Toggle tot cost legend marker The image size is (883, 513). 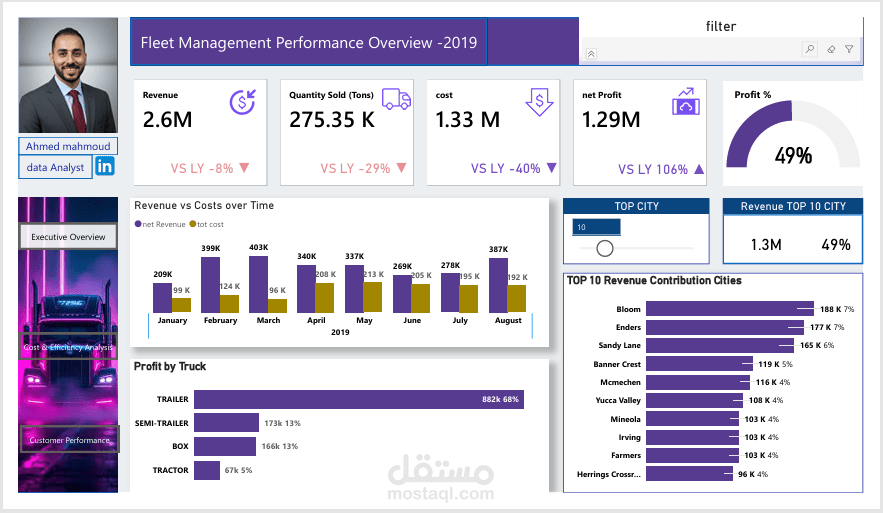pyautogui.click(x=193, y=224)
